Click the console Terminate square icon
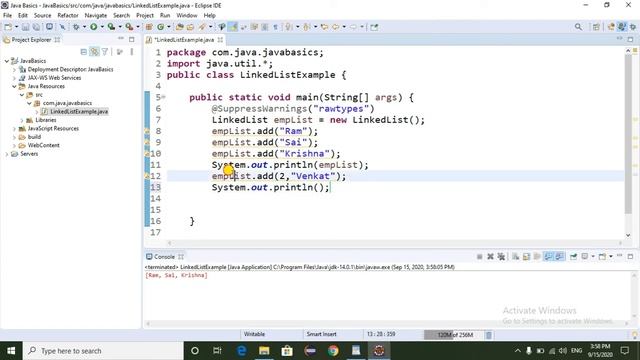Viewport: 640px width, 360px height. (x=480, y=256)
